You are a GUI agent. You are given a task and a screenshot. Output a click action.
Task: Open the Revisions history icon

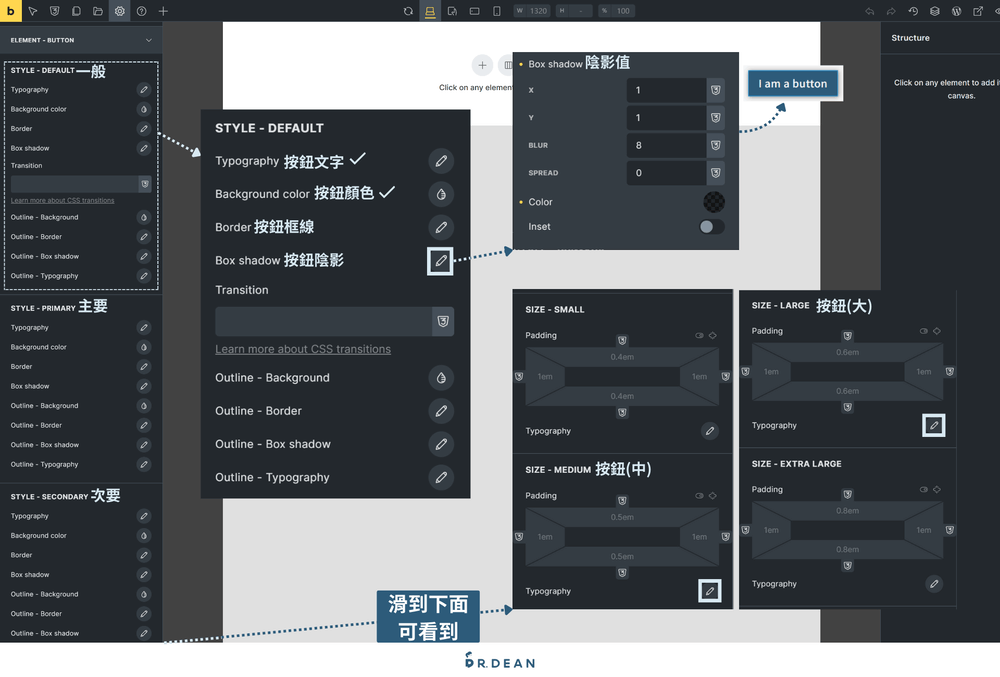pyautogui.click(x=913, y=11)
